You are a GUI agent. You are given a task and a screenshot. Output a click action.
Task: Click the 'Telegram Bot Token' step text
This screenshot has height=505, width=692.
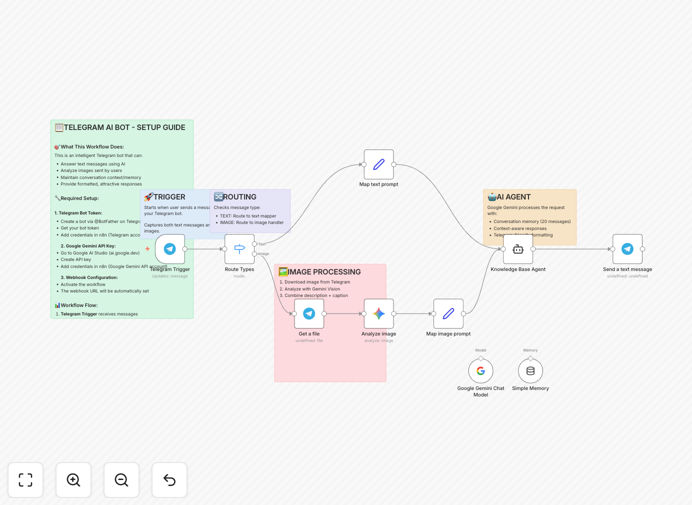78,213
